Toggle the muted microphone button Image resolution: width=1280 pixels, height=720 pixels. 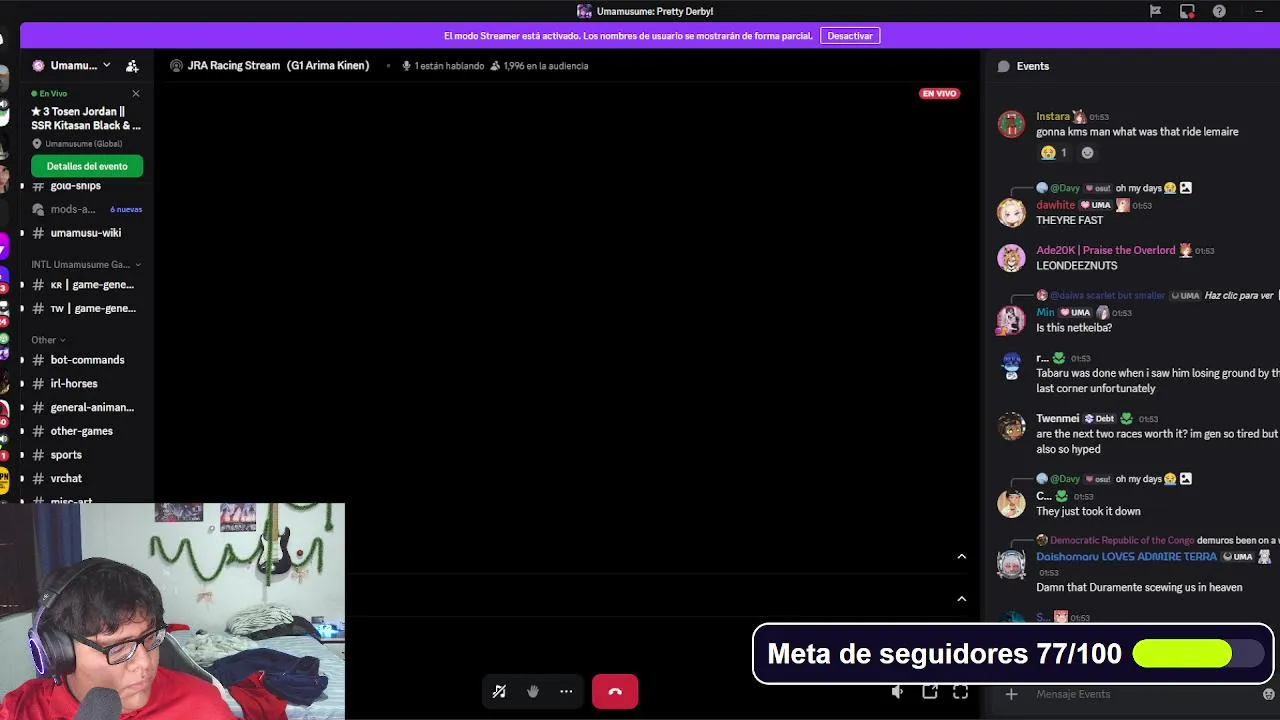pyautogui.click(x=499, y=691)
